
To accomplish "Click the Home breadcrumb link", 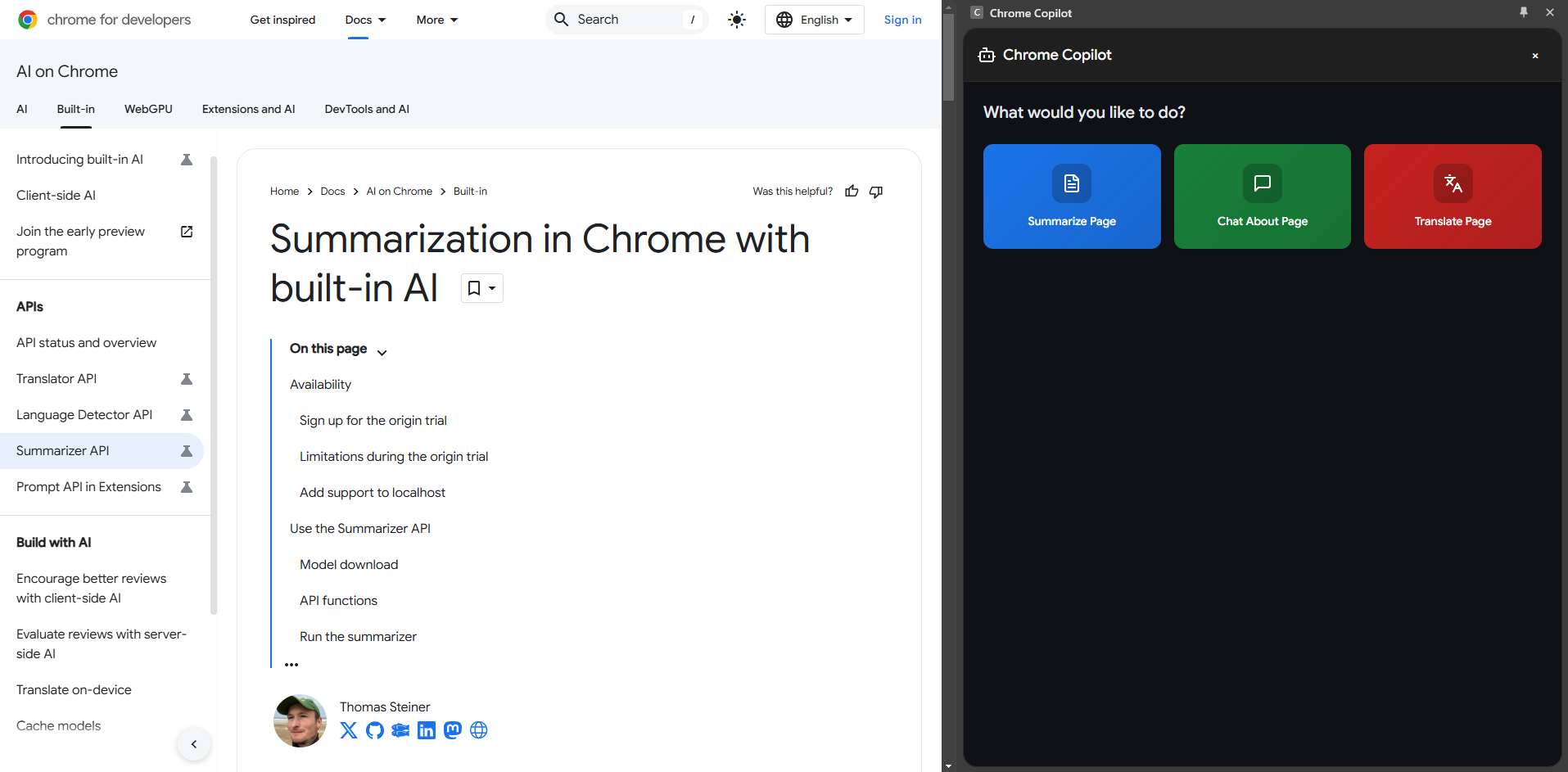I will pos(285,192).
